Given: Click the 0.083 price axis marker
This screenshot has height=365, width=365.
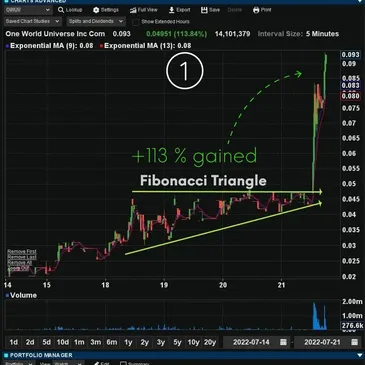Looking at the screenshot, I should tap(351, 86).
